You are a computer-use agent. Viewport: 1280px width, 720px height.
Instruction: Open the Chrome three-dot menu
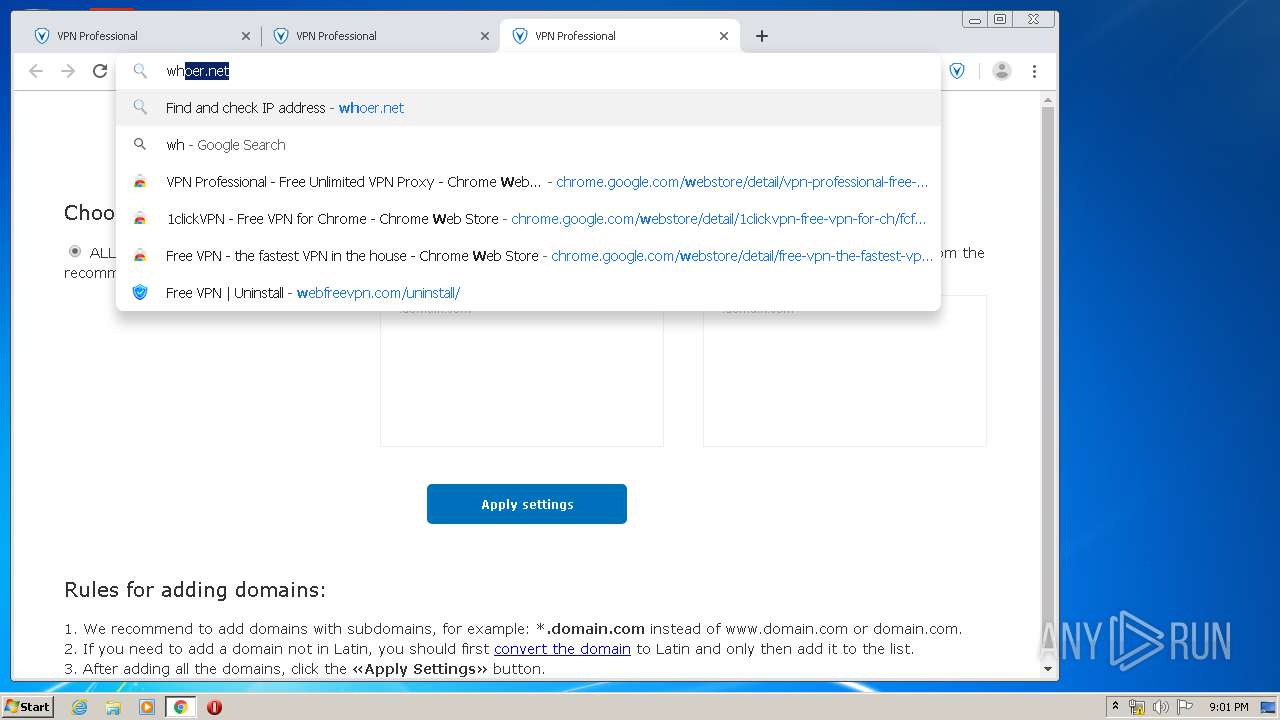pyautogui.click(x=1034, y=71)
